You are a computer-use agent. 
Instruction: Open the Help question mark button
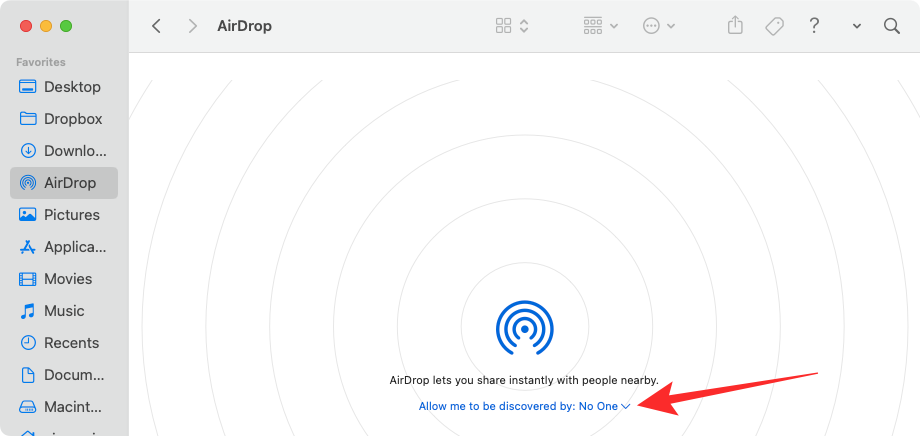coord(815,26)
